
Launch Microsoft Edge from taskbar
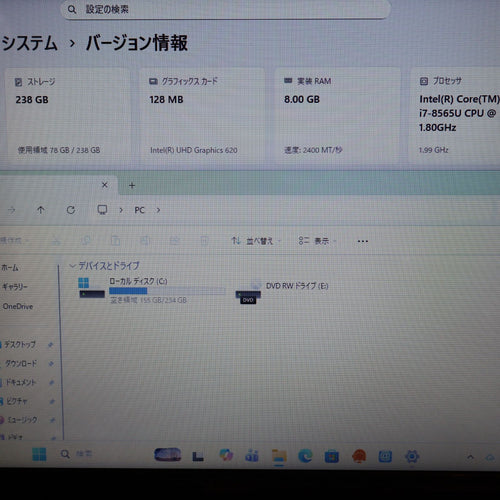pos(305,456)
